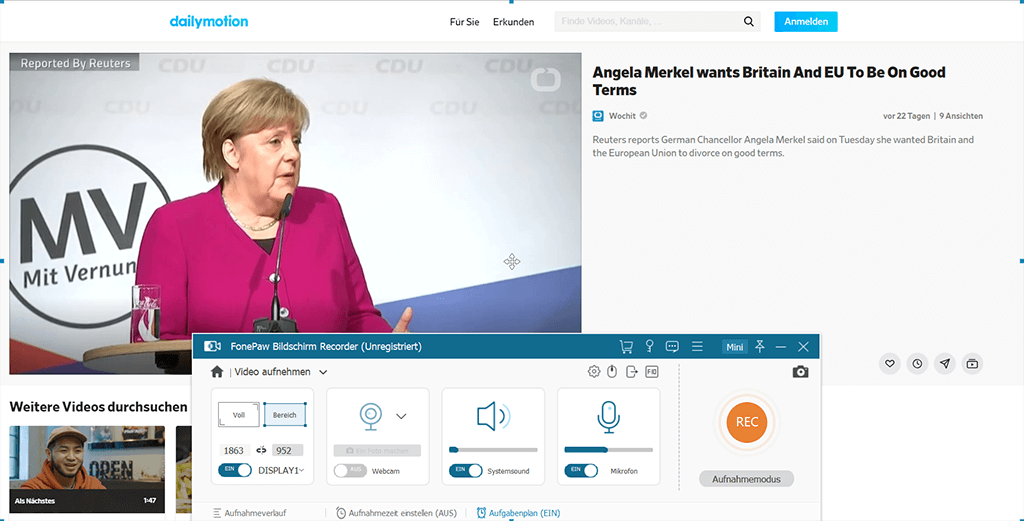Click the webcam icon in recorder
Image resolution: width=1024 pixels, height=521 pixels.
pos(371,417)
